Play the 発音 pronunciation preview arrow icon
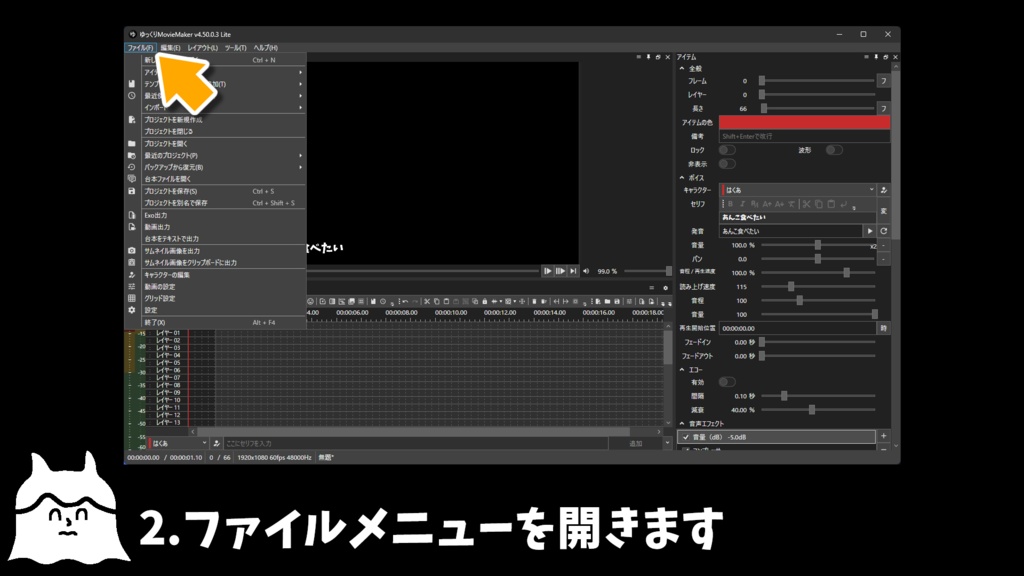The height and width of the screenshot is (576, 1024). [x=870, y=231]
